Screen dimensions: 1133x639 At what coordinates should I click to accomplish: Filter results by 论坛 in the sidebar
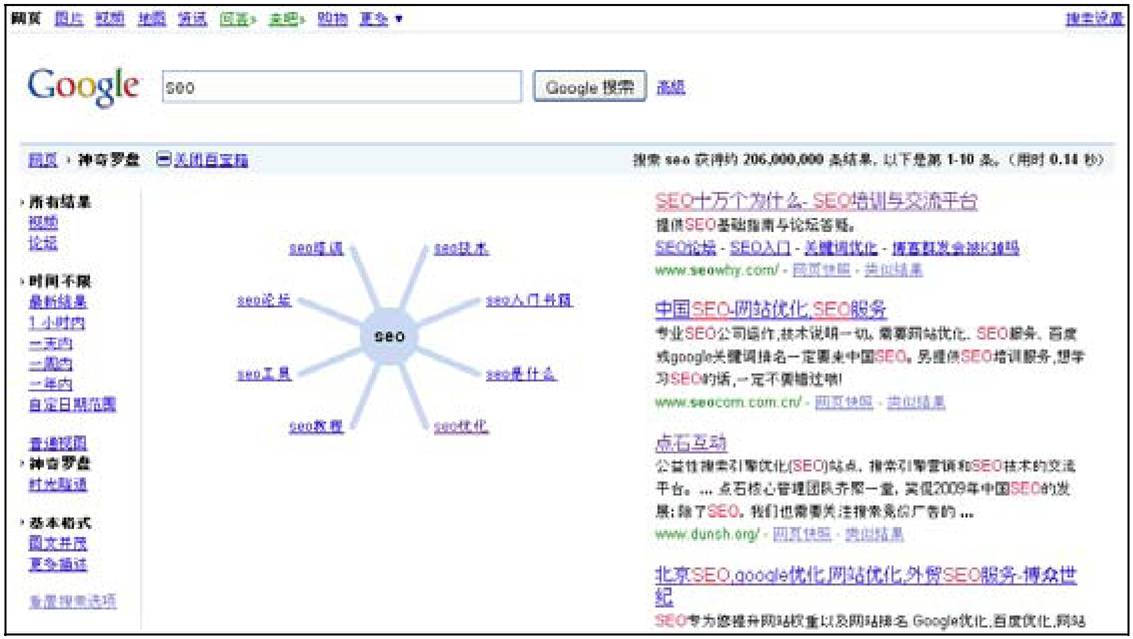pos(43,242)
